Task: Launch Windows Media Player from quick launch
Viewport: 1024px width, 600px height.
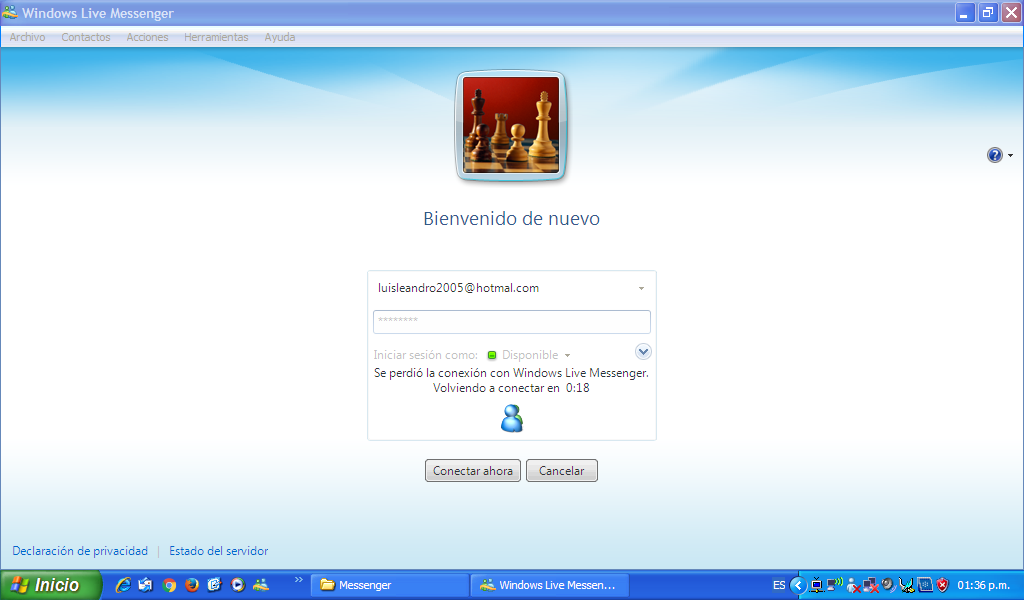Action: coord(238,585)
